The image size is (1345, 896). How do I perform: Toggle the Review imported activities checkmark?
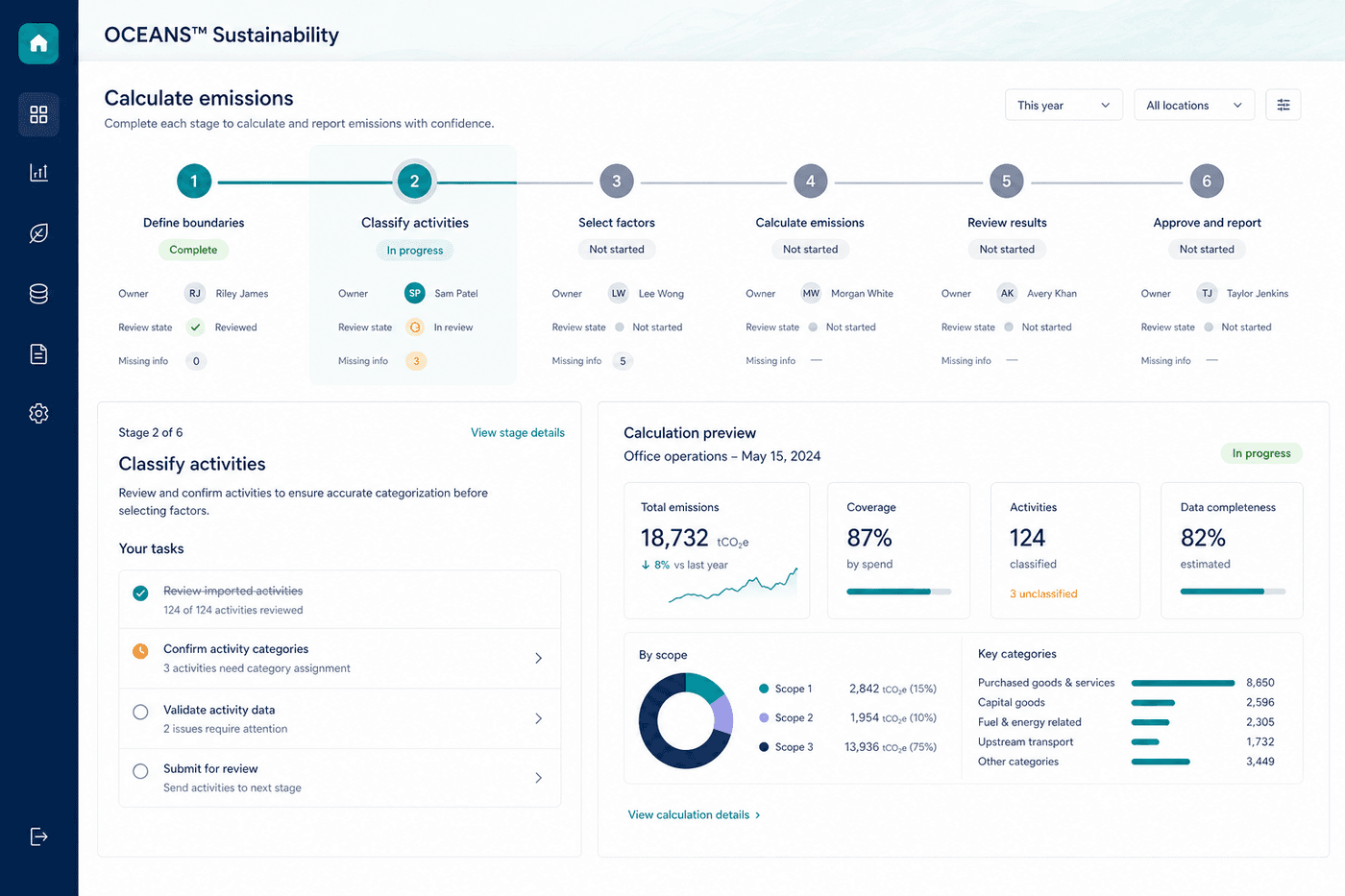pyautogui.click(x=140, y=593)
